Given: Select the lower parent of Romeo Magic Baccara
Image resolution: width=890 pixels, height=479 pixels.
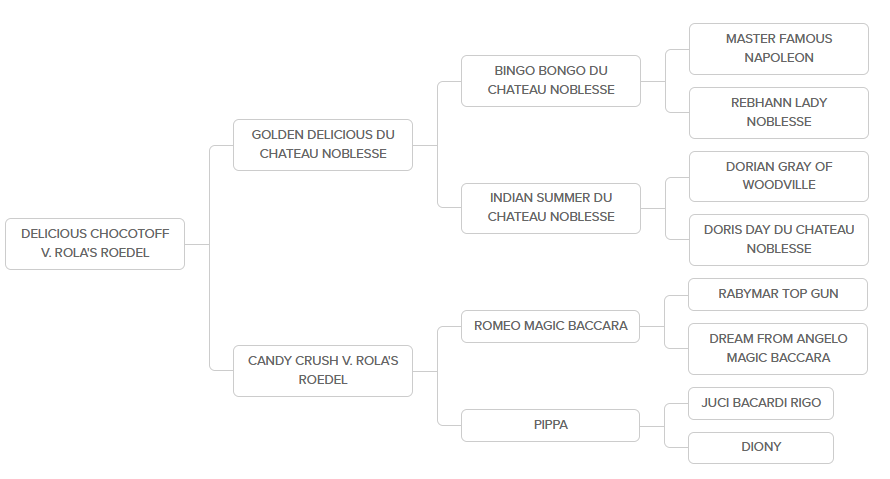Looking at the screenshot, I should [778, 348].
